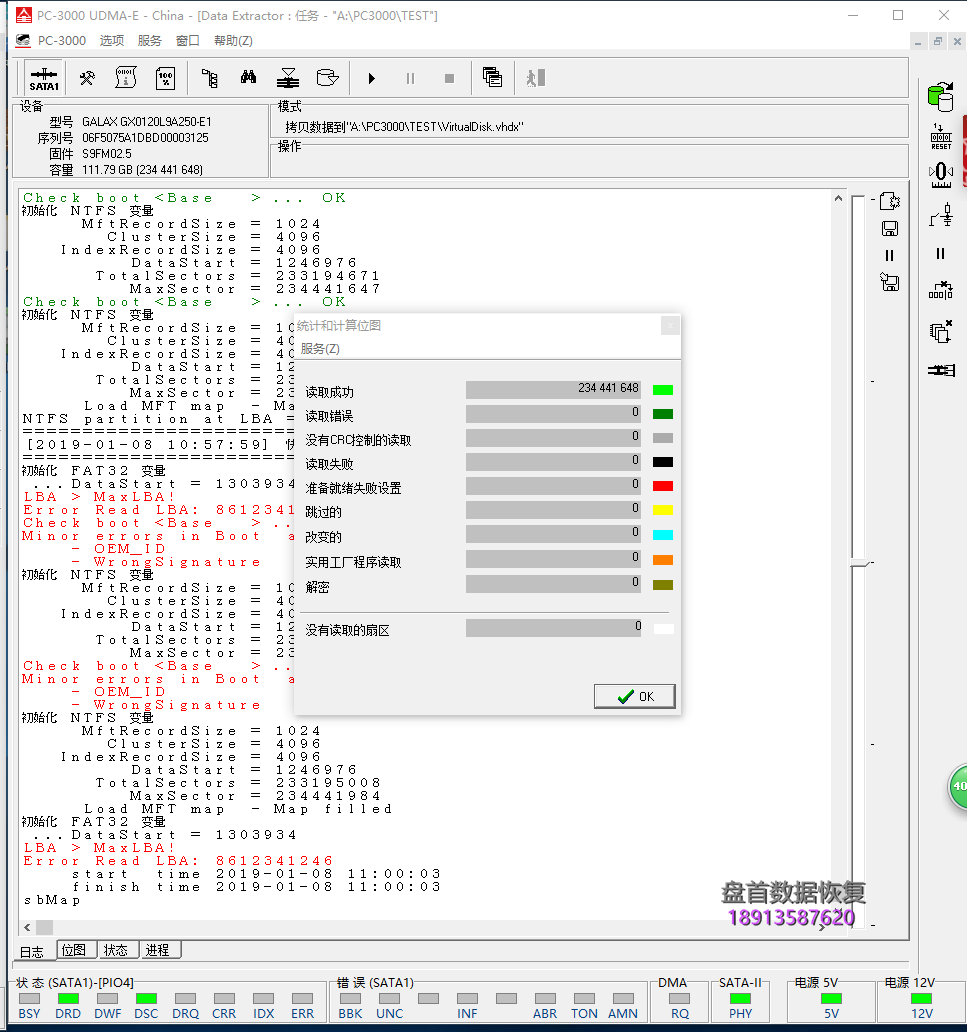Click the 100% test document icon
Screen dimensions: 967x1032
click(165, 78)
